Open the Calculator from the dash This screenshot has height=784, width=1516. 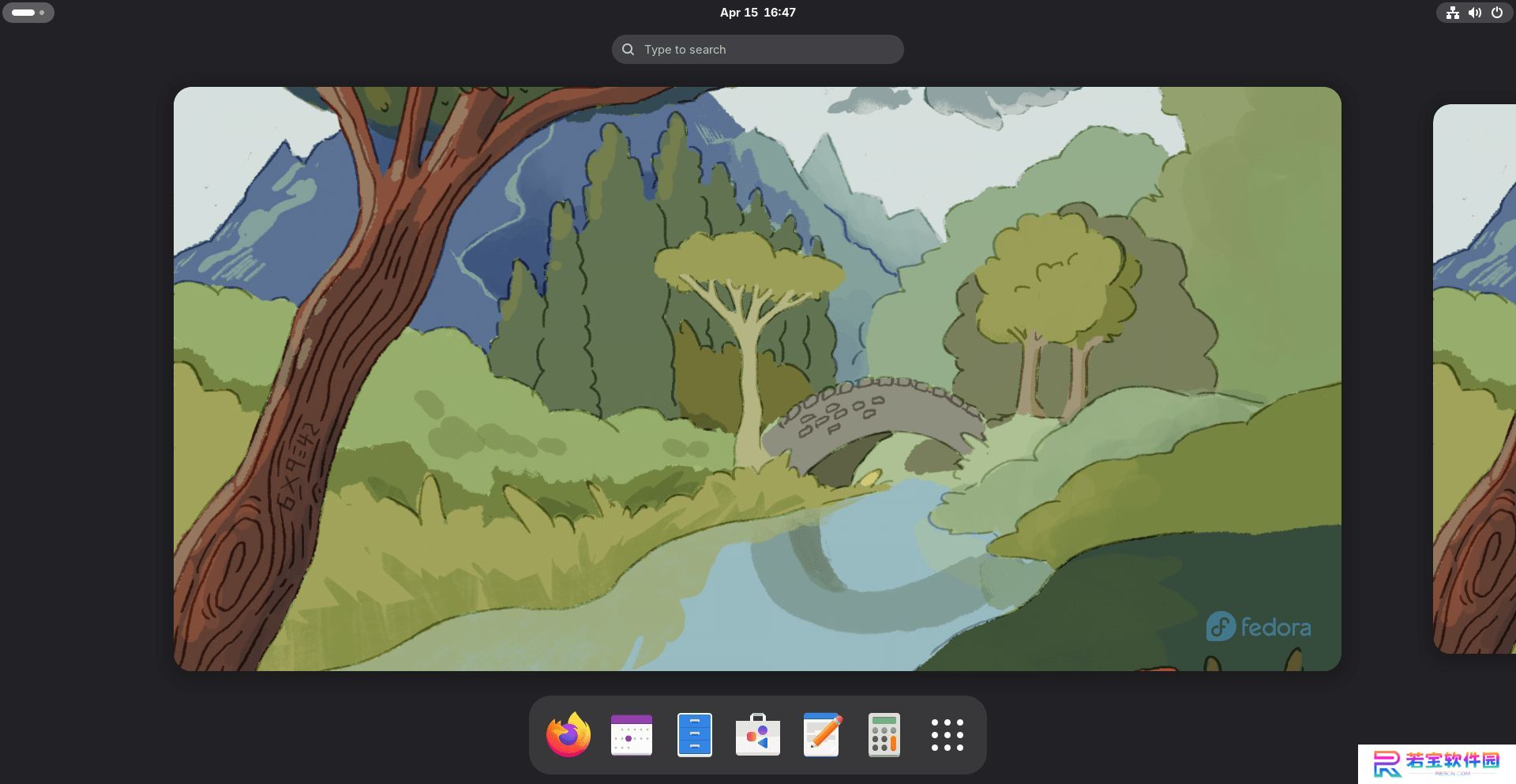[884, 735]
